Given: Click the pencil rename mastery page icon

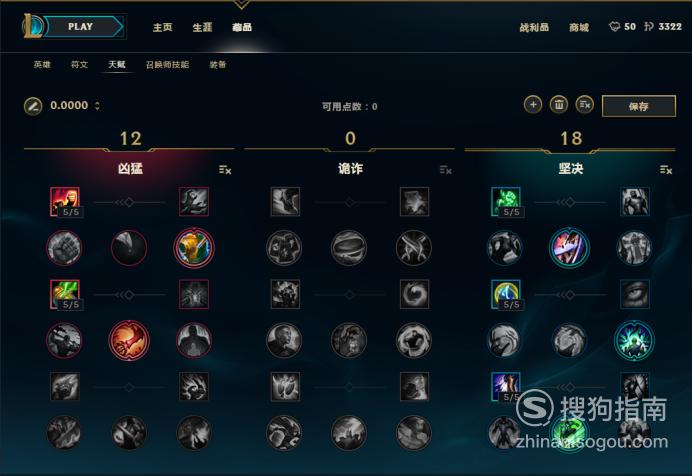Looking at the screenshot, I should (x=33, y=106).
